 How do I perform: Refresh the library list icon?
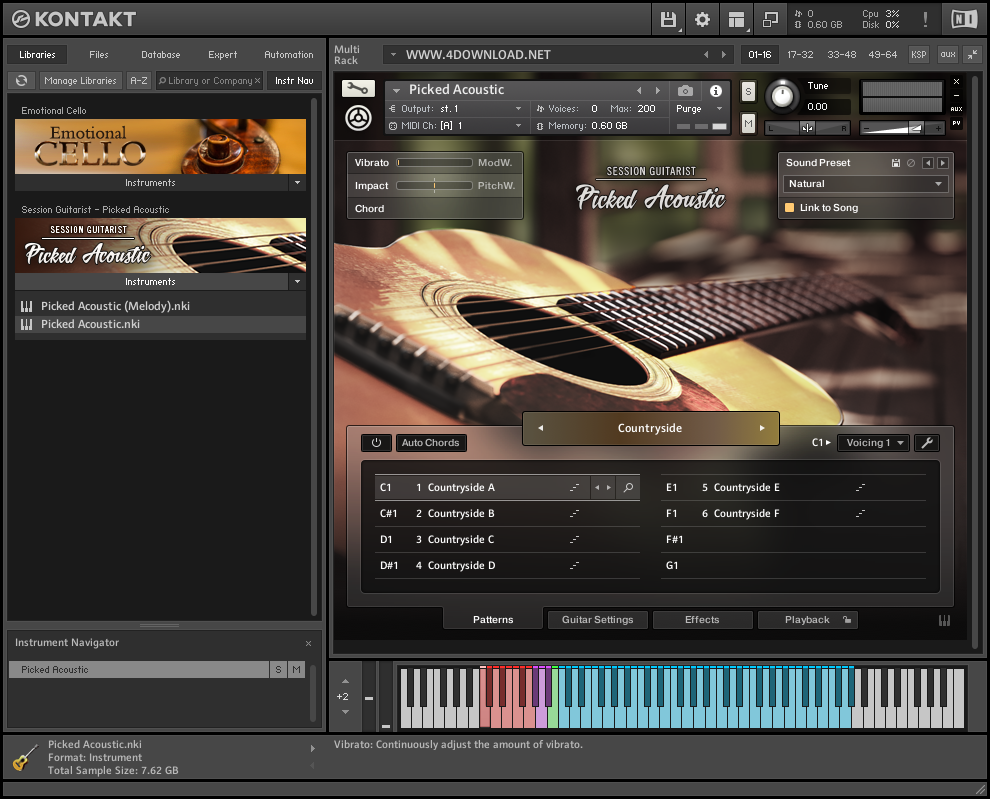(x=21, y=80)
